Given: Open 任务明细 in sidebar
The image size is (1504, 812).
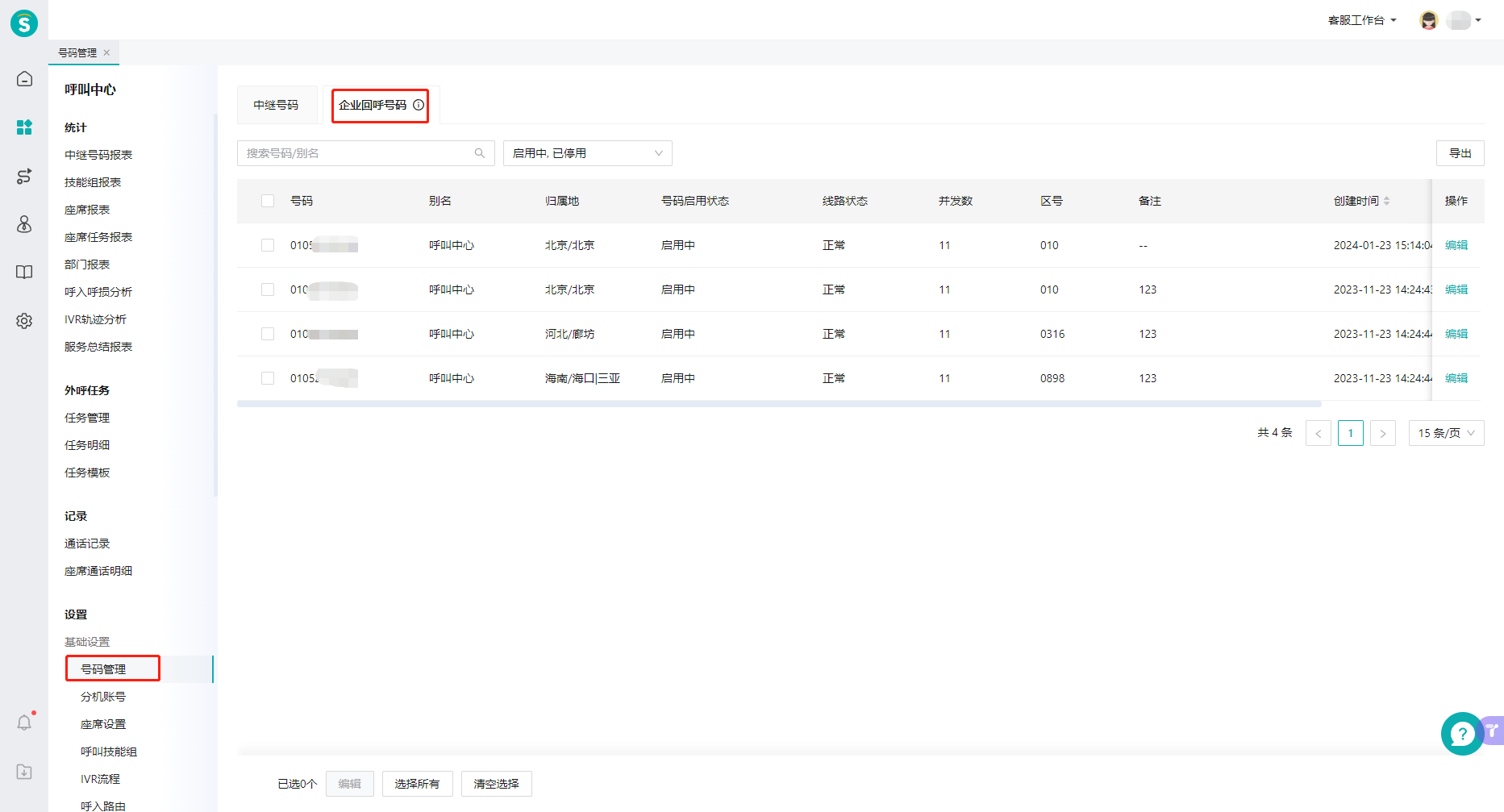Looking at the screenshot, I should [87, 445].
